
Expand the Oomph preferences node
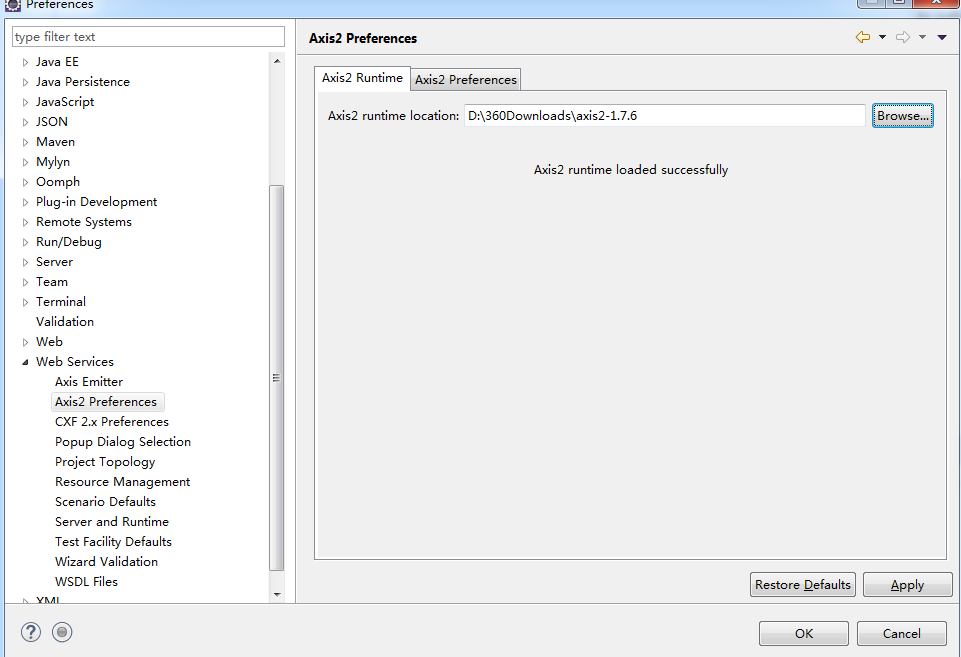tap(25, 182)
